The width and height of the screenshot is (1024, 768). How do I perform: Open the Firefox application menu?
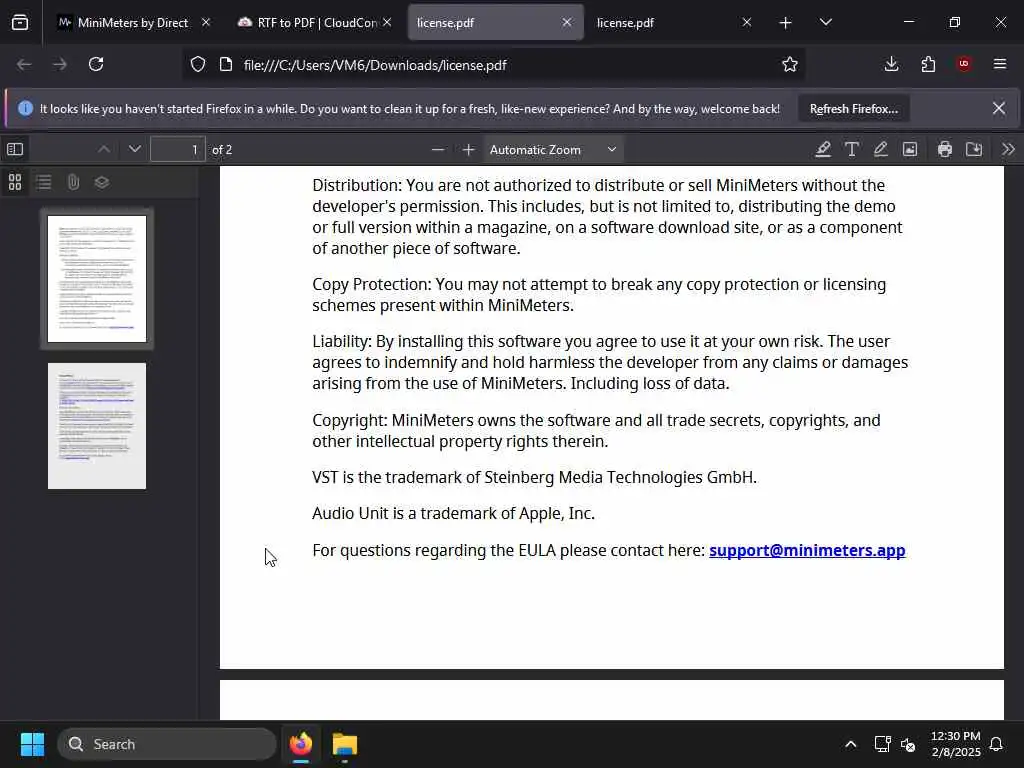point(1000,64)
